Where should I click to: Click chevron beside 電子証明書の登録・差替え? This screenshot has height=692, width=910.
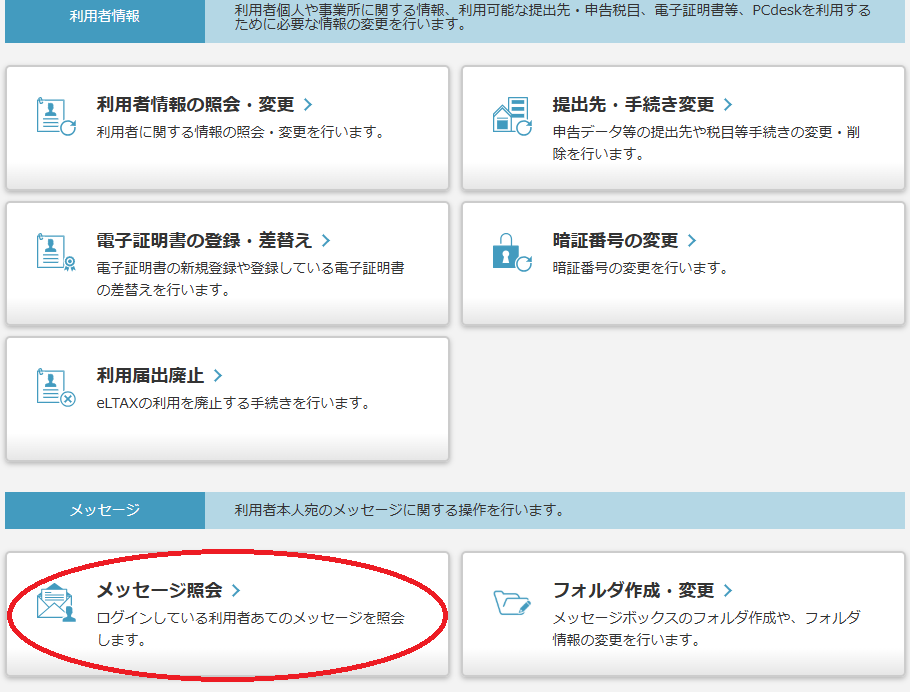[326, 240]
